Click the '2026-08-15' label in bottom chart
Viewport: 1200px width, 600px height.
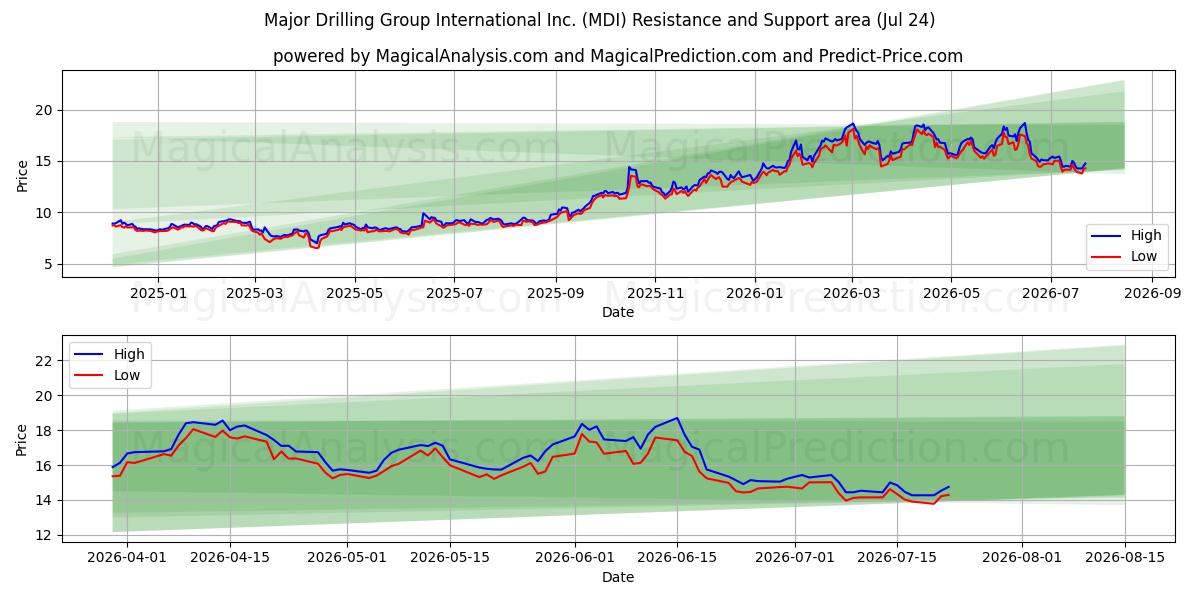click(x=1127, y=558)
